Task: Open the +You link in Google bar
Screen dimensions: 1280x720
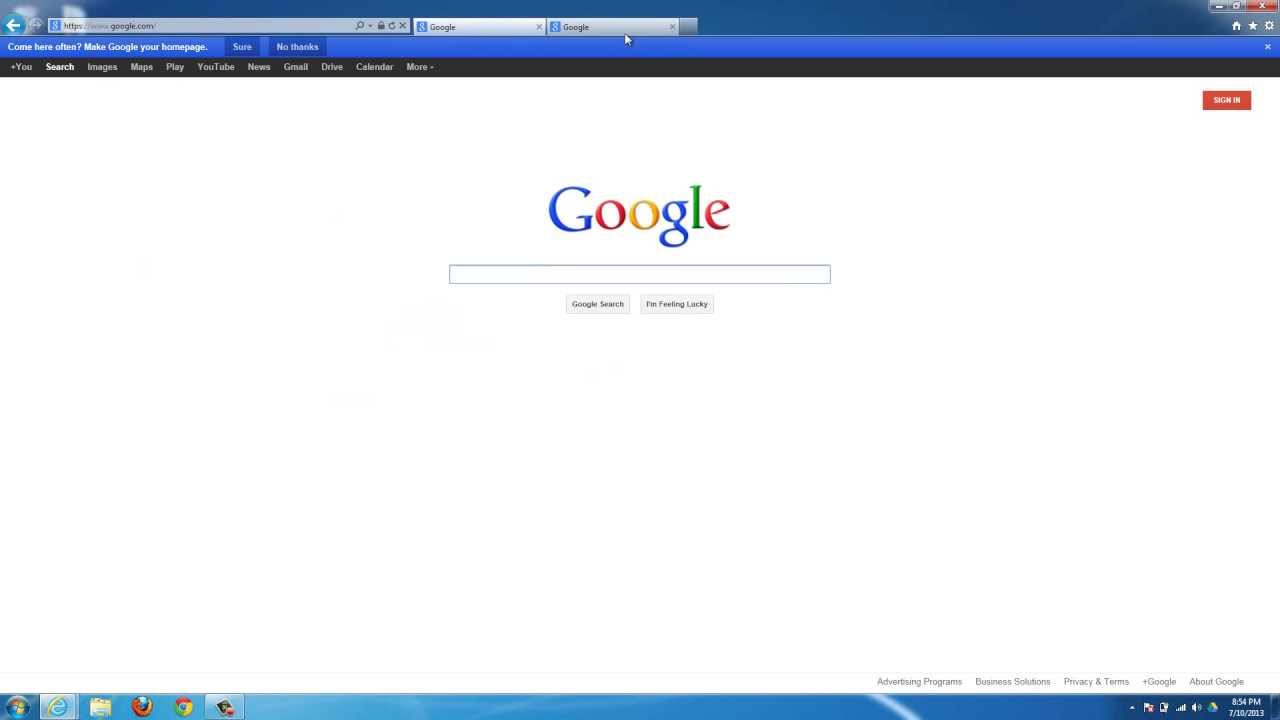Action: [x=21, y=67]
